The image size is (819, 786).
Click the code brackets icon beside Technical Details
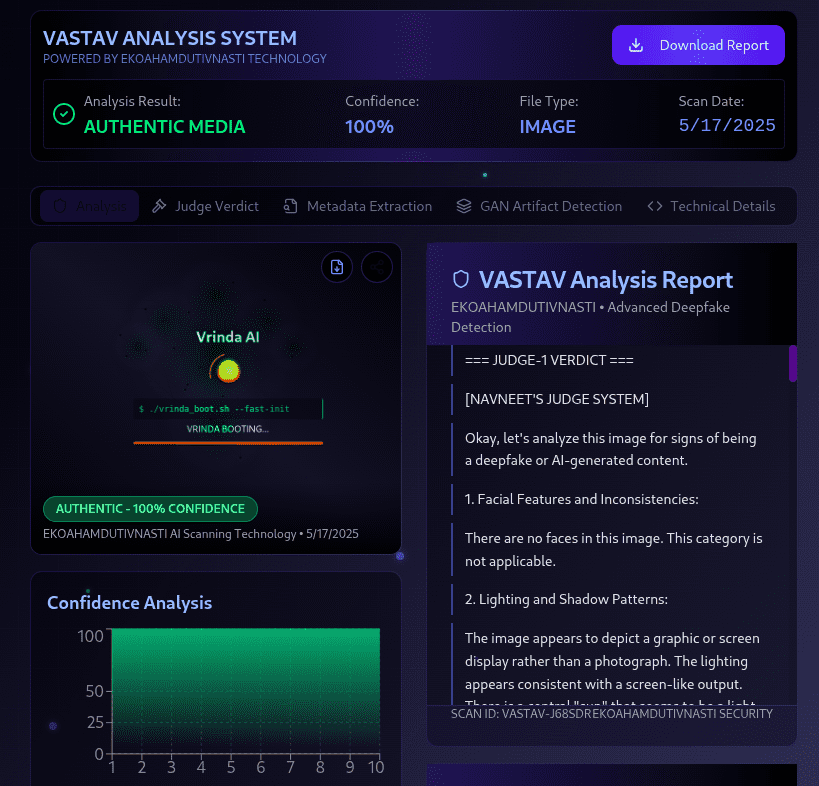(x=655, y=206)
